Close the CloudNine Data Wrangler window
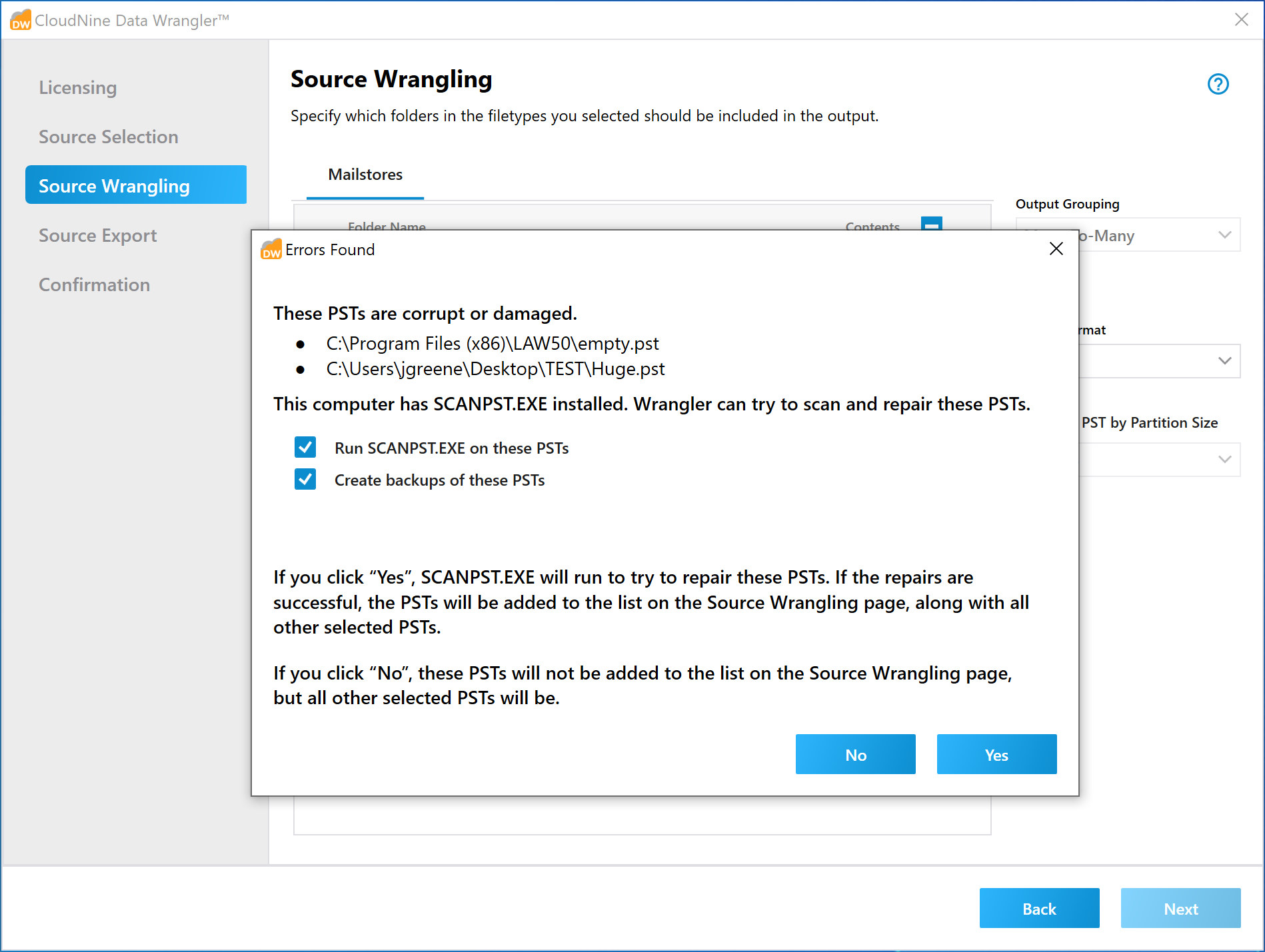 (x=1241, y=20)
